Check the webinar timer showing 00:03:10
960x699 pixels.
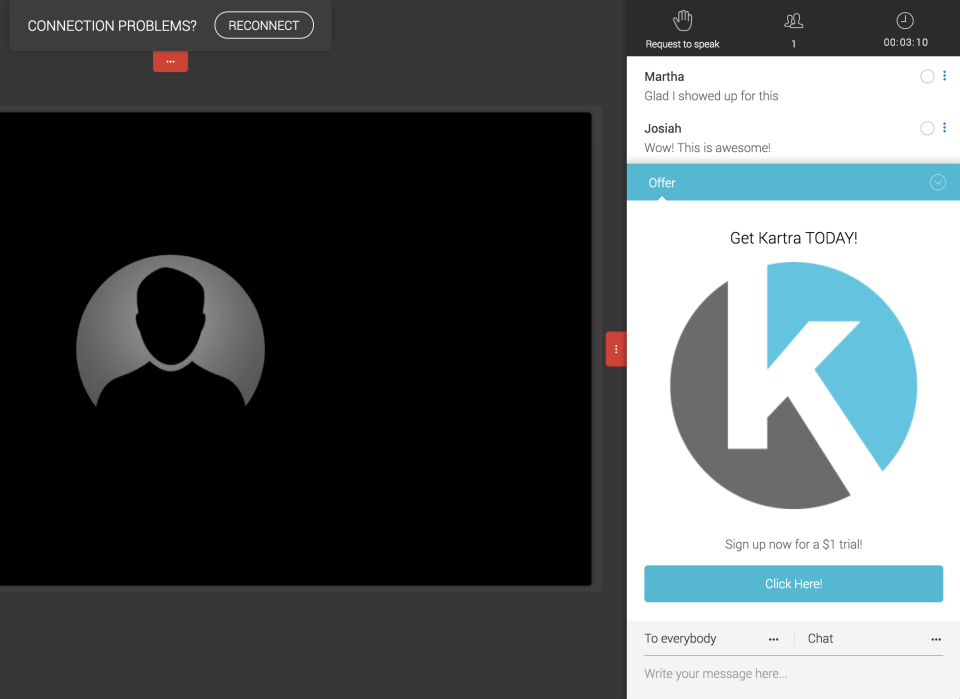[x=904, y=43]
